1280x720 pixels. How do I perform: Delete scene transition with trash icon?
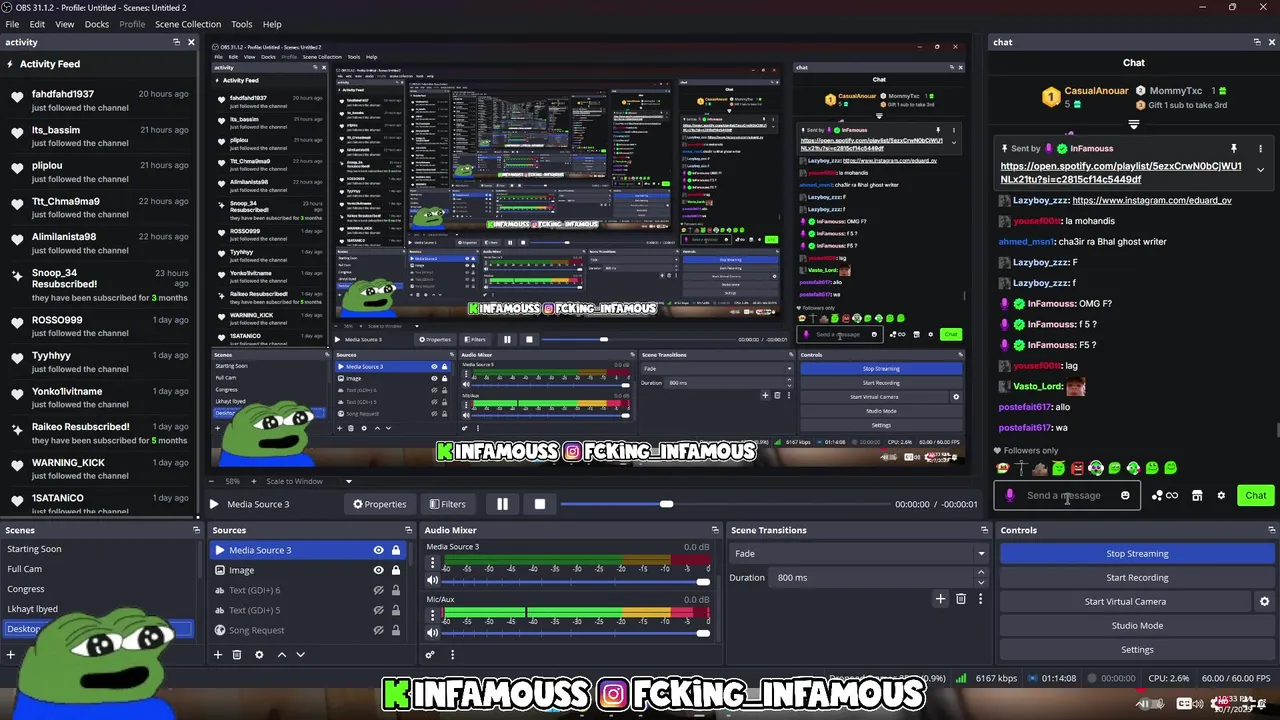click(x=961, y=599)
